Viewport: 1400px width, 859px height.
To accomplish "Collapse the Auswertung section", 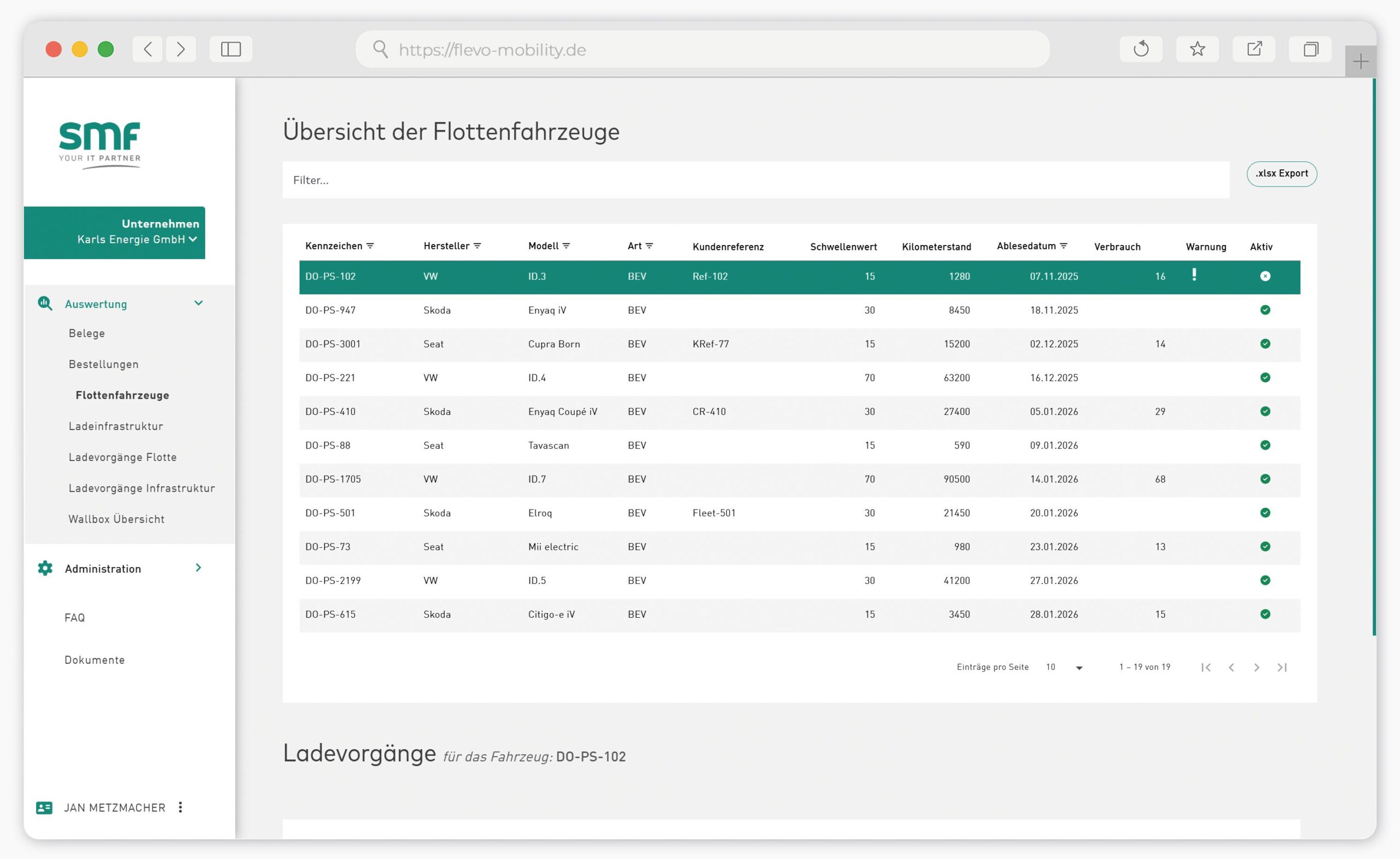I will tap(199, 303).
